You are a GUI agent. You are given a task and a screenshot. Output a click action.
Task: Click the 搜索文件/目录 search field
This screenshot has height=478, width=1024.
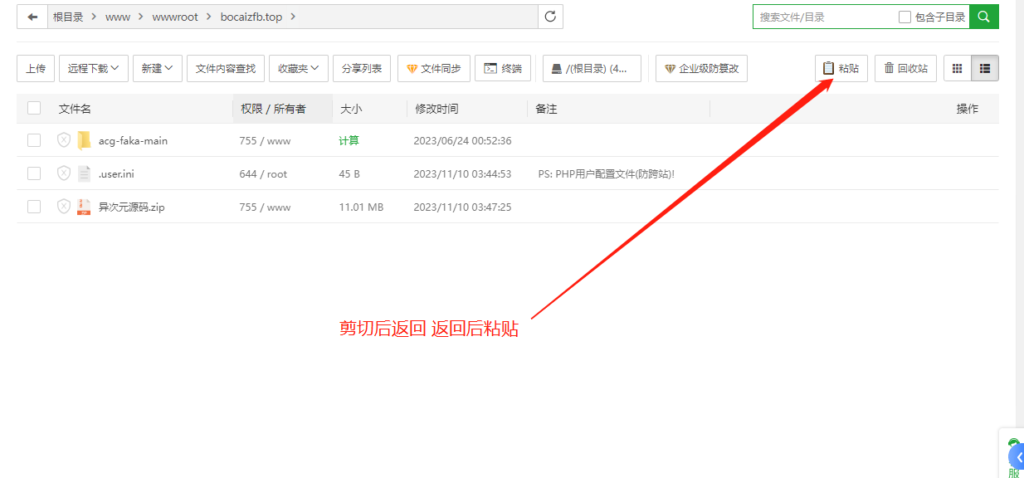(822, 17)
